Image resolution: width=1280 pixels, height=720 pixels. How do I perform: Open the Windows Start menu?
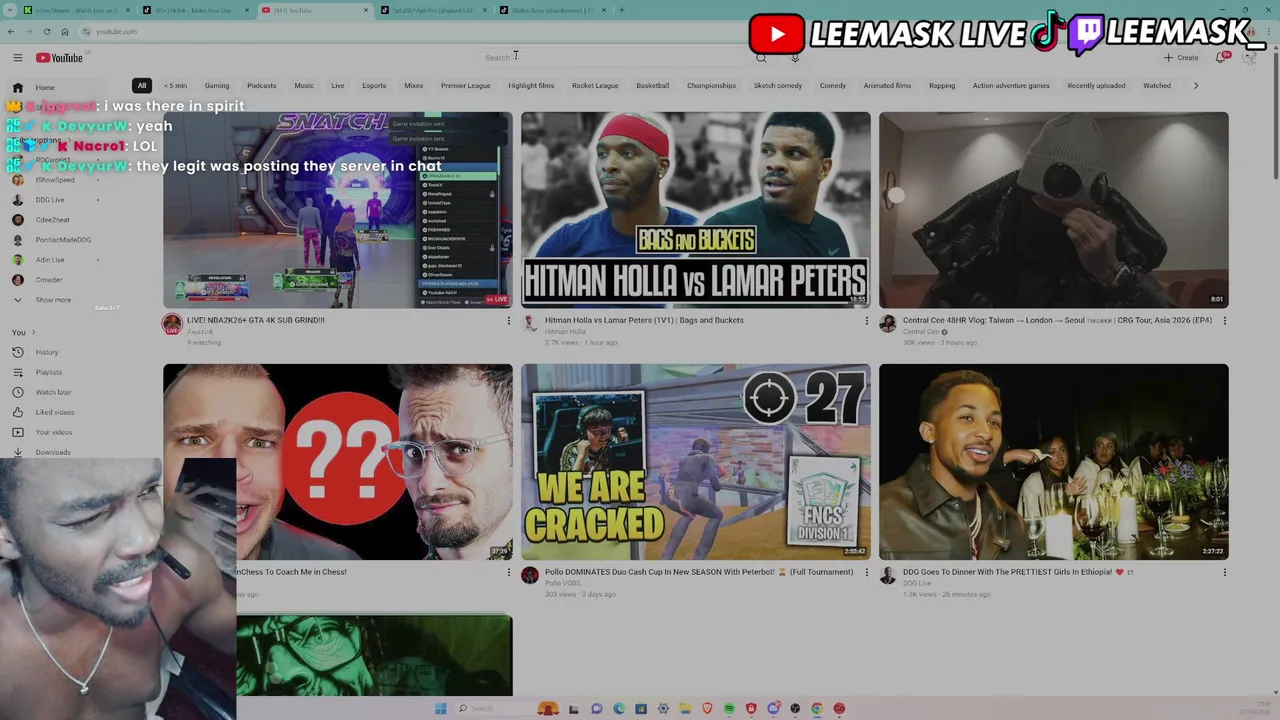441,708
